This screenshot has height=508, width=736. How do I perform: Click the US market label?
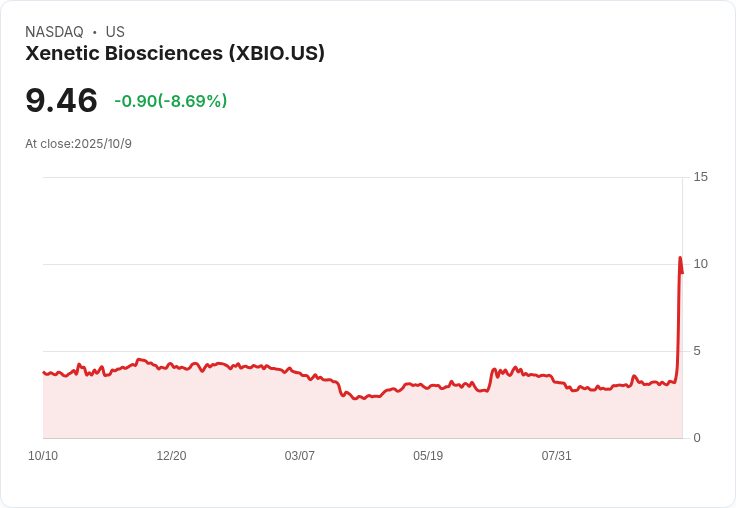pyautogui.click(x=115, y=32)
